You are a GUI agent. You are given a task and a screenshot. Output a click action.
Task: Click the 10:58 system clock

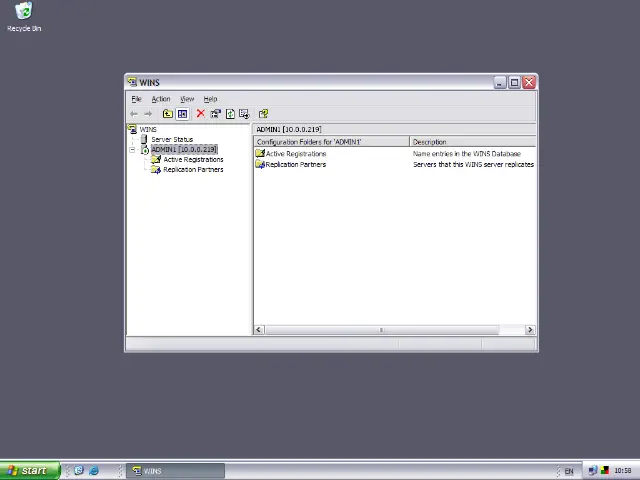pyautogui.click(x=623, y=471)
